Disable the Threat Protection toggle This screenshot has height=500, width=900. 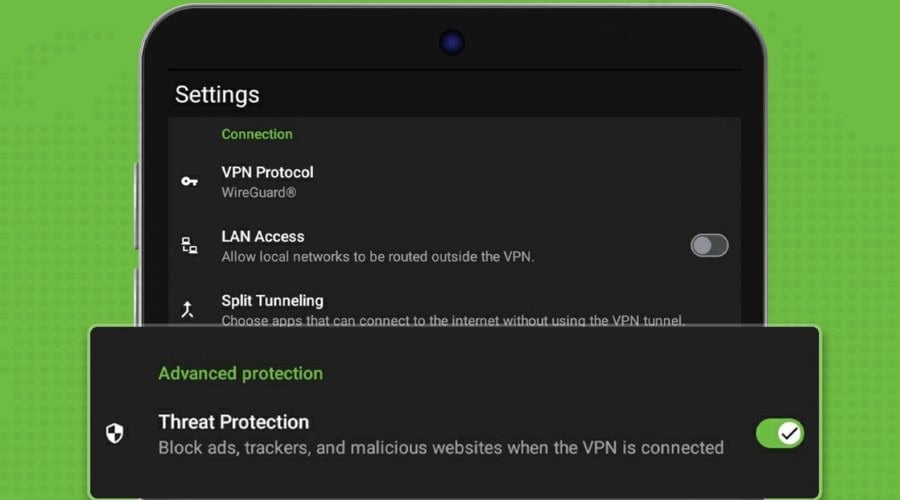tap(779, 433)
